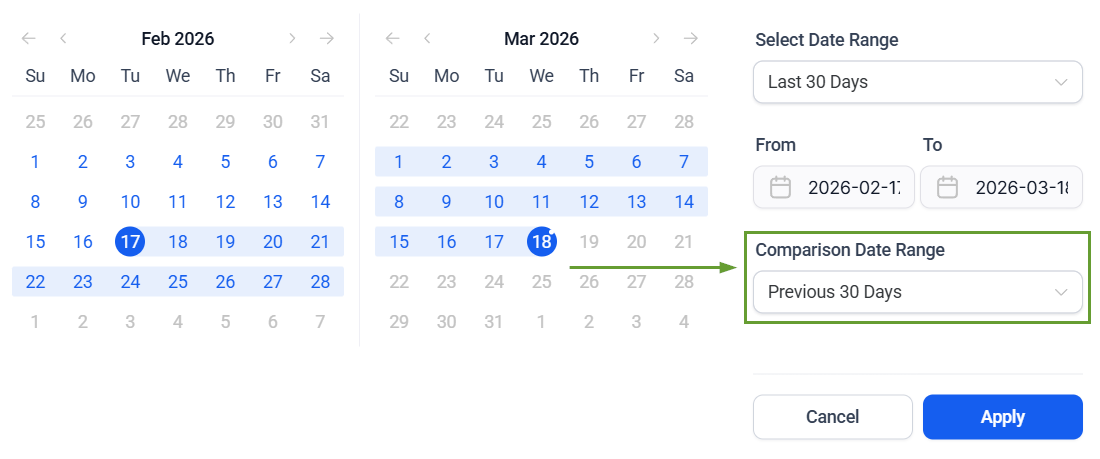Click the Mar 2026 month header
The image size is (1100, 459).
pos(541,39)
